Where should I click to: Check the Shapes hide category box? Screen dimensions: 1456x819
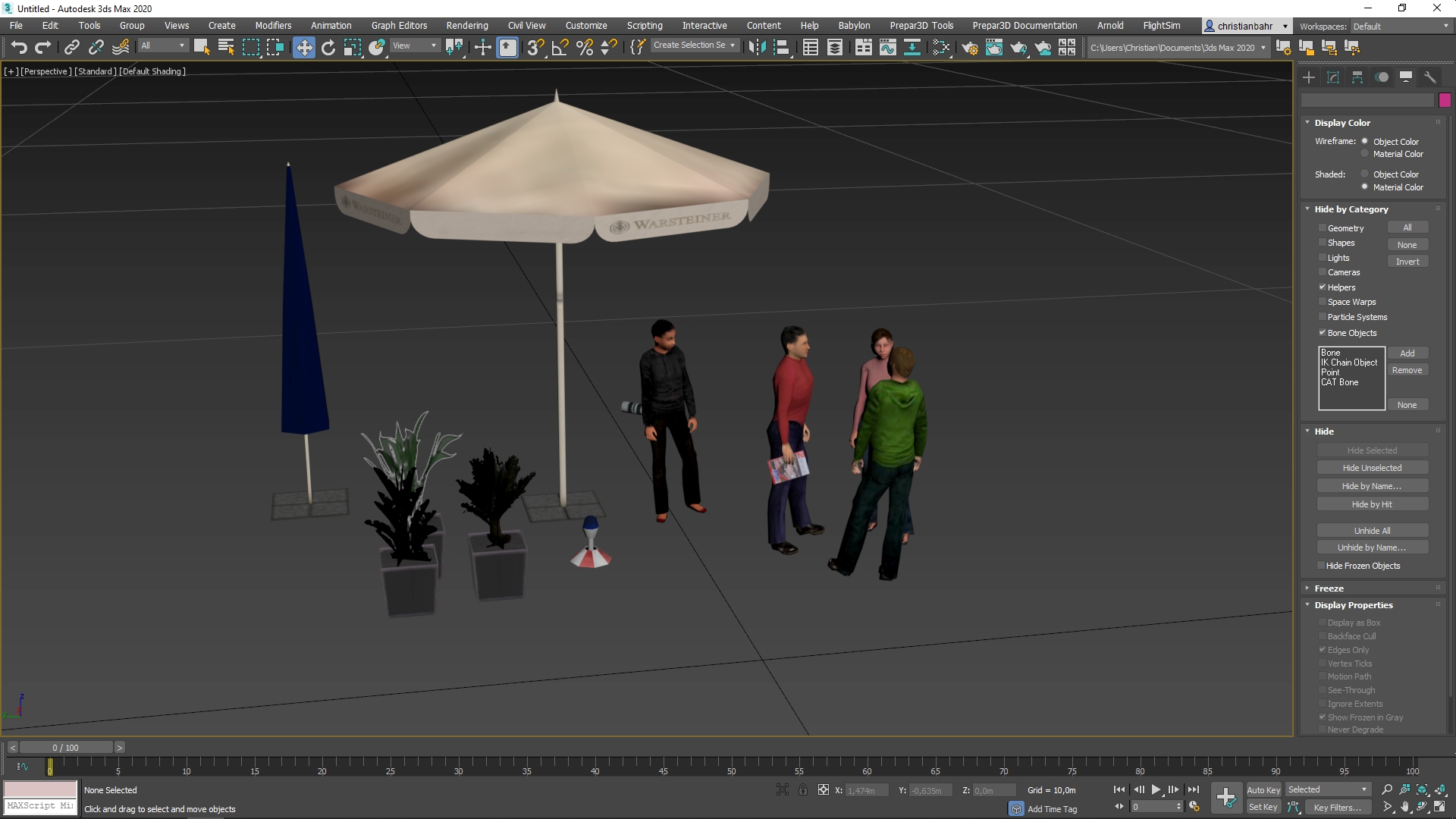pos(1323,243)
